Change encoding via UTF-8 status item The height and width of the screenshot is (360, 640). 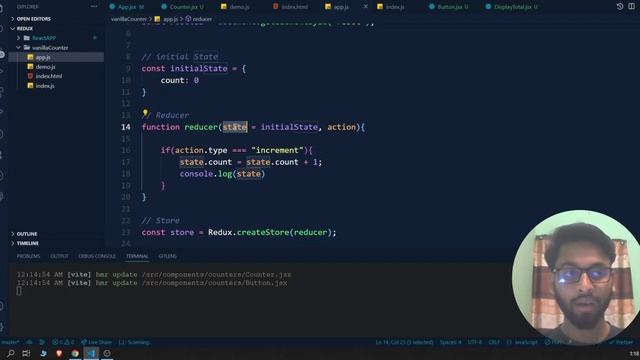(475, 342)
